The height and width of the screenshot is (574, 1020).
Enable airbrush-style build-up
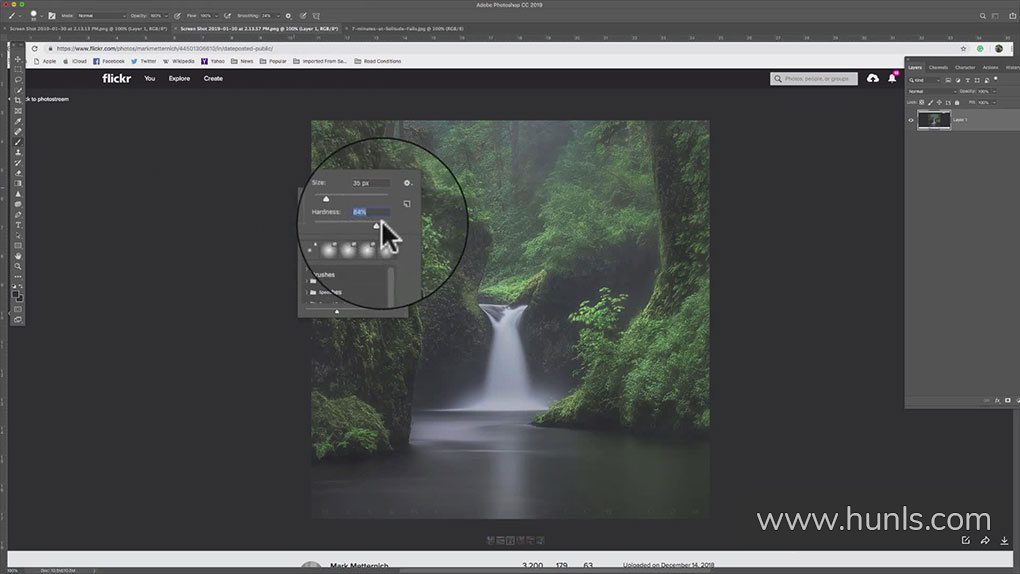point(228,16)
